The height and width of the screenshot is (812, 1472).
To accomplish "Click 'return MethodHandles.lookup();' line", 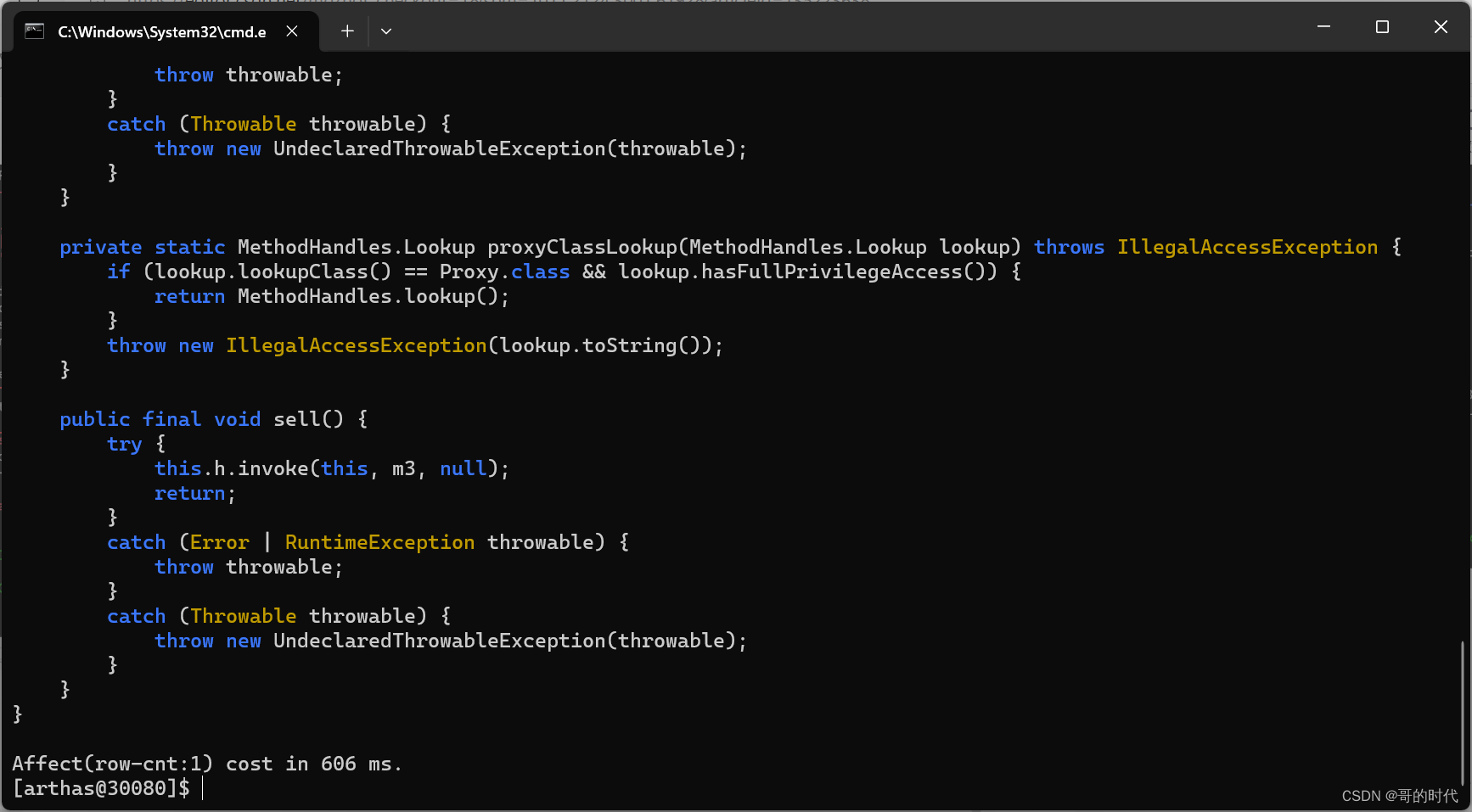I will [x=332, y=296].
